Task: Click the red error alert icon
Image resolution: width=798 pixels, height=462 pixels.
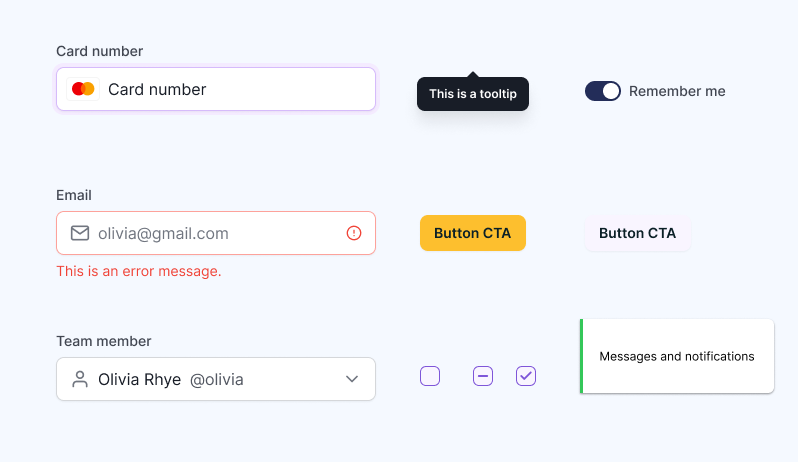Action: [354, 233]
